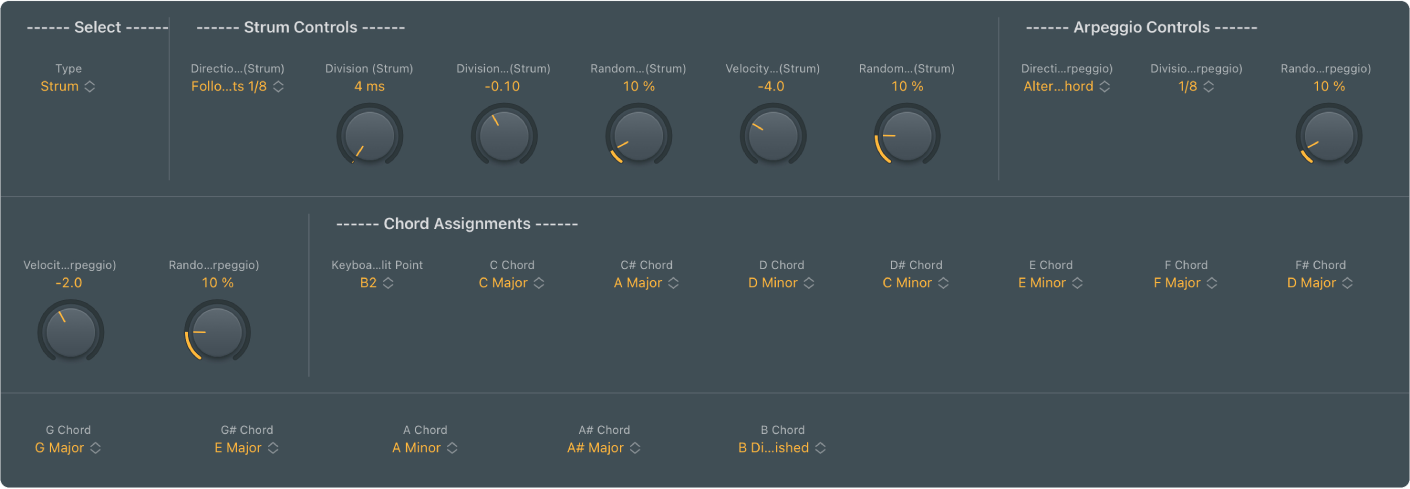The image size is (1410, 489).
Task: Change the G# Chord assignment E Major
Action: coord(246,448)
